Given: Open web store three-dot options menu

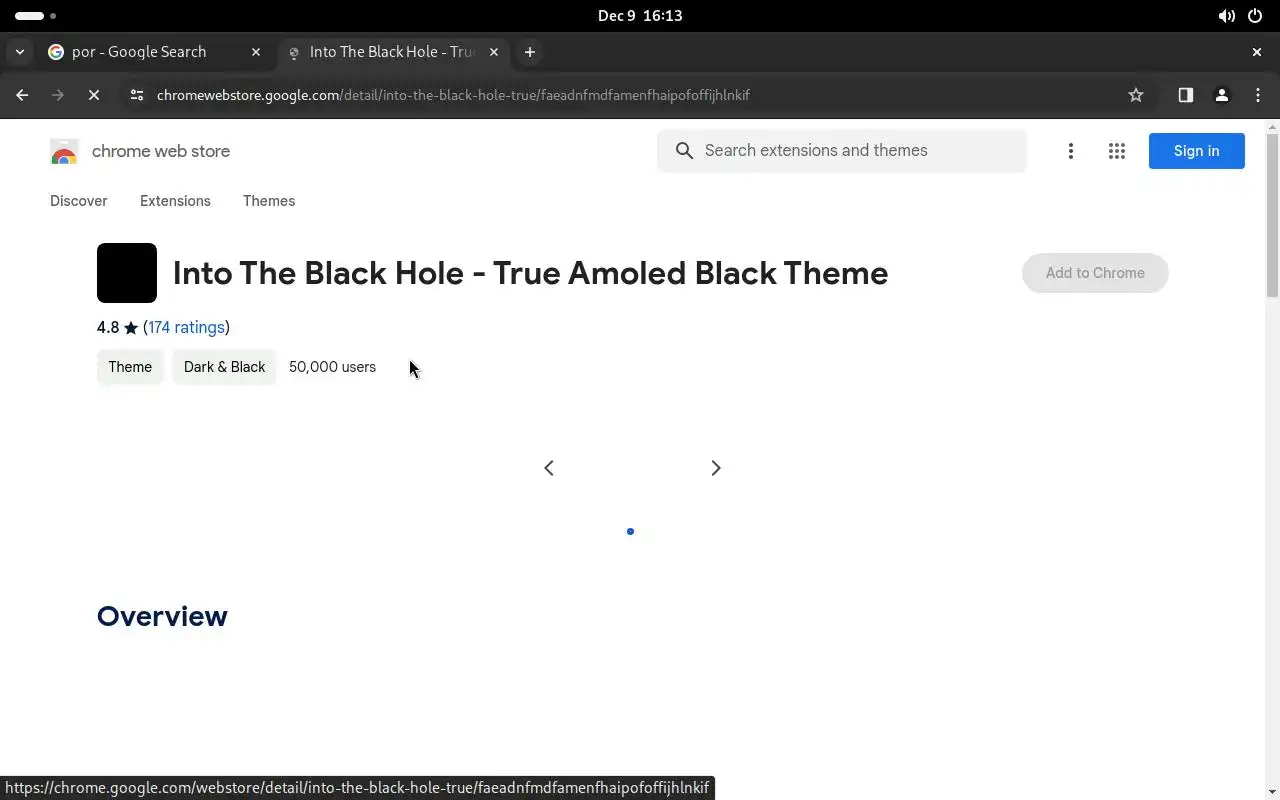Looking at the screenshot, I should pyautogui.click(x=1071, y=151).
